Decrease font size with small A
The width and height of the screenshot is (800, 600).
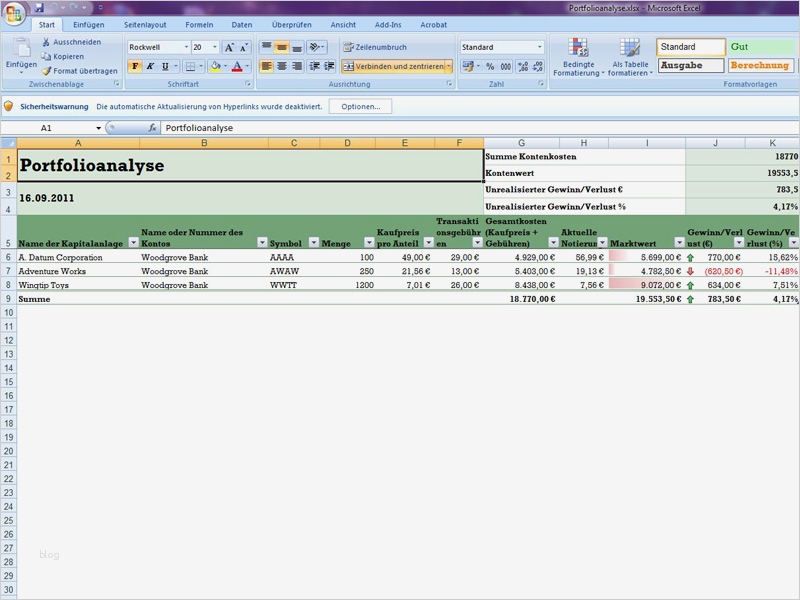pyautogui.click(x=244, y=47)
